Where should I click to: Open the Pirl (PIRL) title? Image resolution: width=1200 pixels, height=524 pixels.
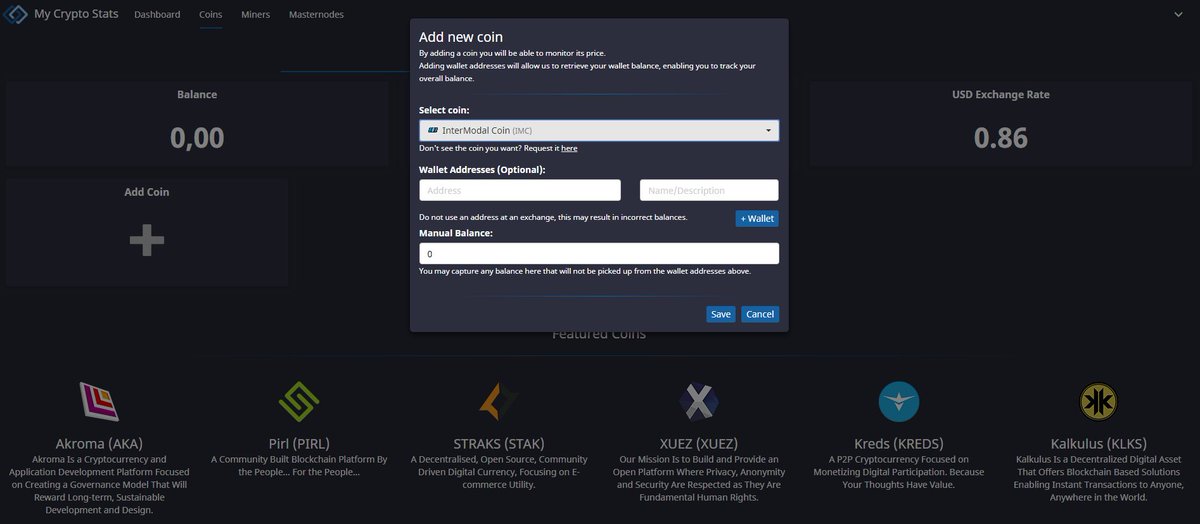299,444
